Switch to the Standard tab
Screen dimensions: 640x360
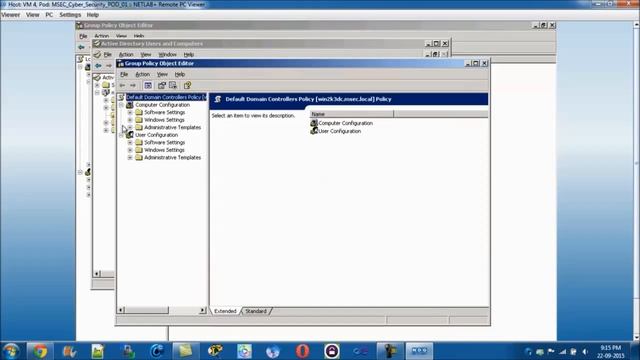[256, 311]
